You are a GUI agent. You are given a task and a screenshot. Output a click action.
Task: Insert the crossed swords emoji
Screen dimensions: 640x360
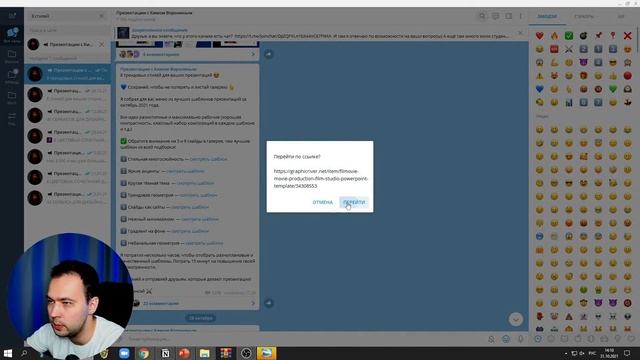(x=569, y=49)
